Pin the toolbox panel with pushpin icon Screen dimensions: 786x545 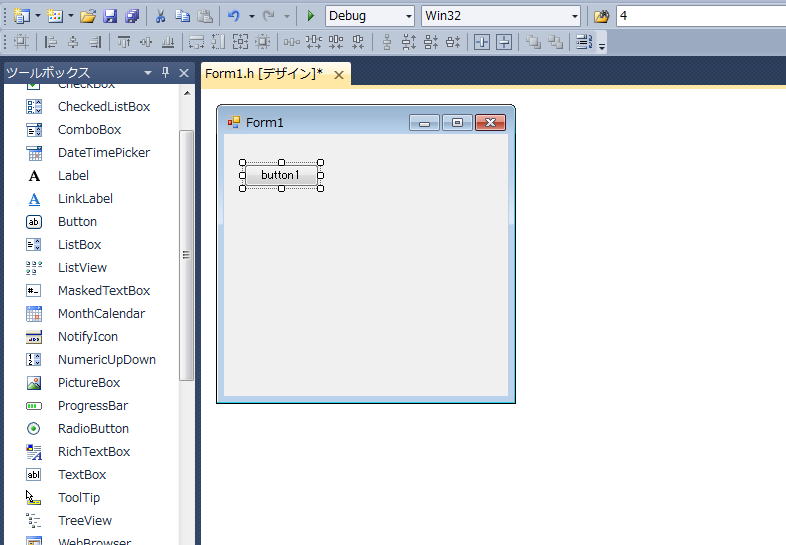166,73
